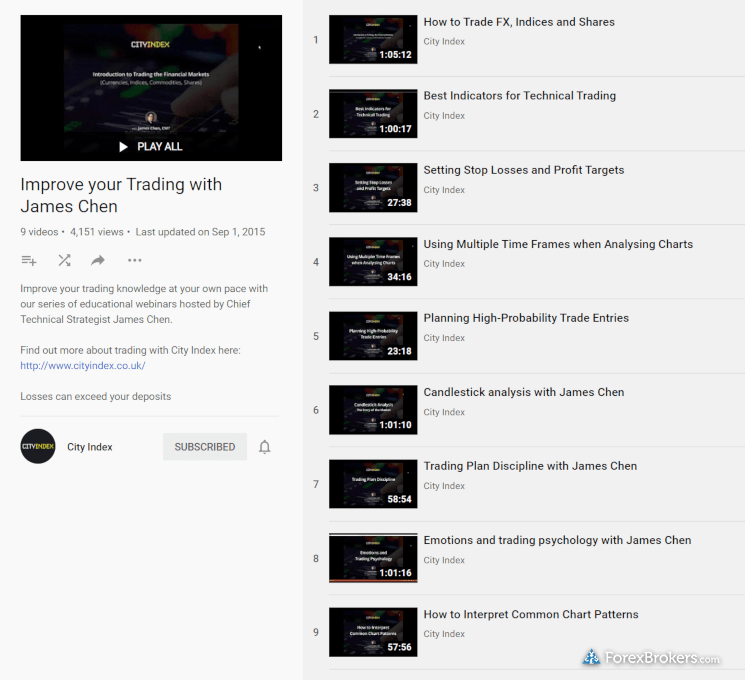This screenshot has width=745, height=680.
Task: Click City Index under Multiple Time Frames video
Action: [444, 264]
